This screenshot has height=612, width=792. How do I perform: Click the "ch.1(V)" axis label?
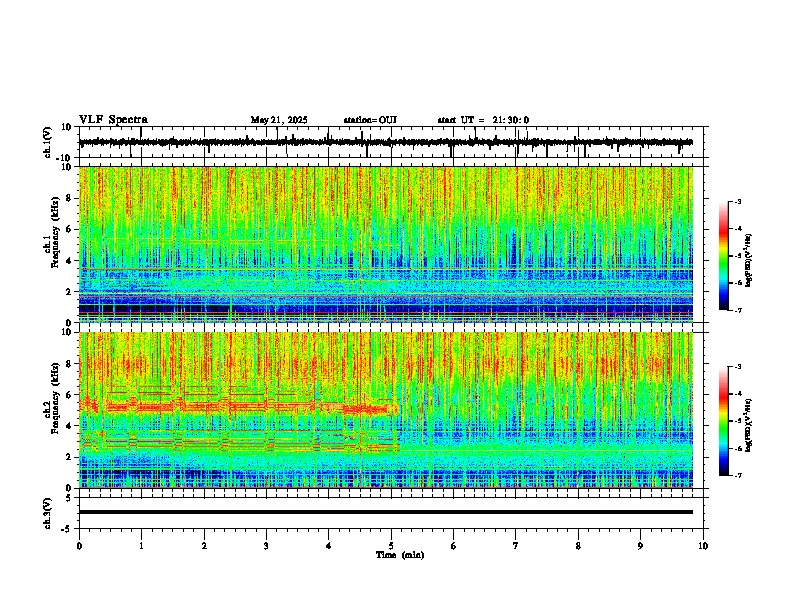[48, 142]
